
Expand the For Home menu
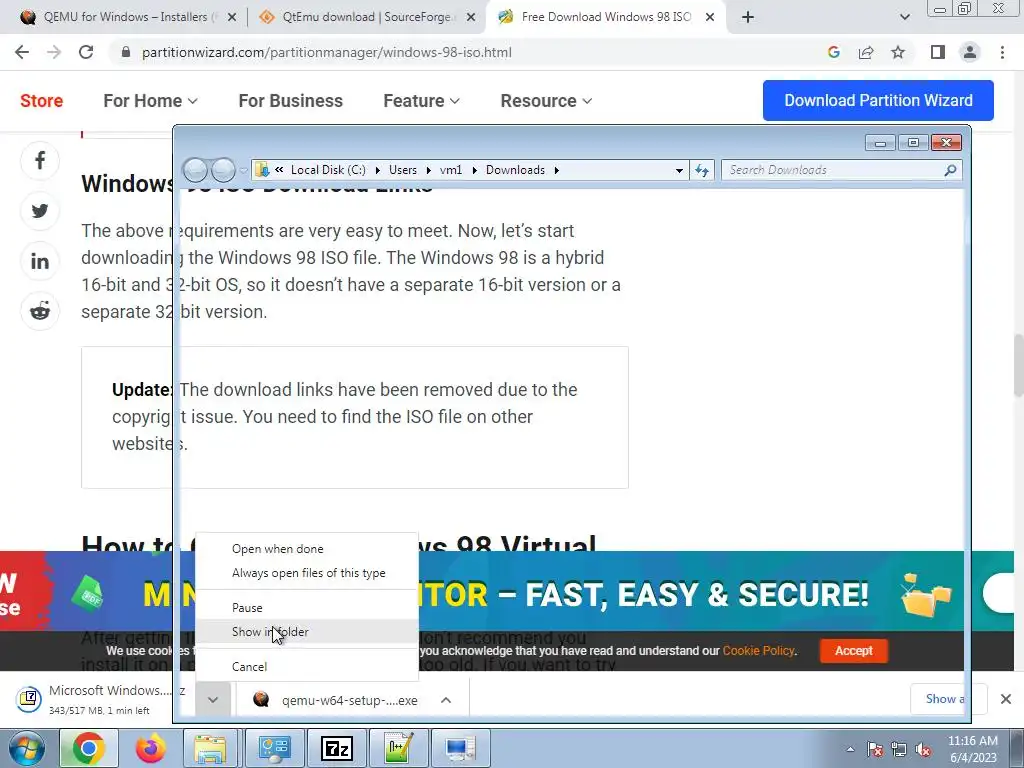point(150,101)
